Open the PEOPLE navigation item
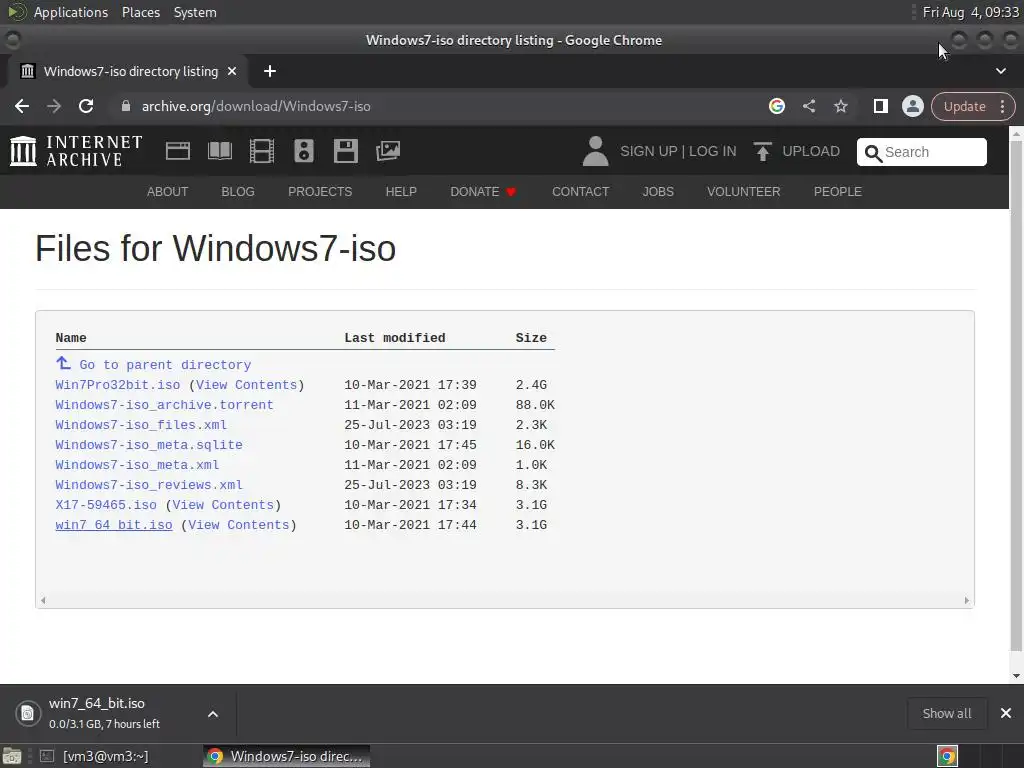Screen dimensions: 1024x768 [838, 191]
